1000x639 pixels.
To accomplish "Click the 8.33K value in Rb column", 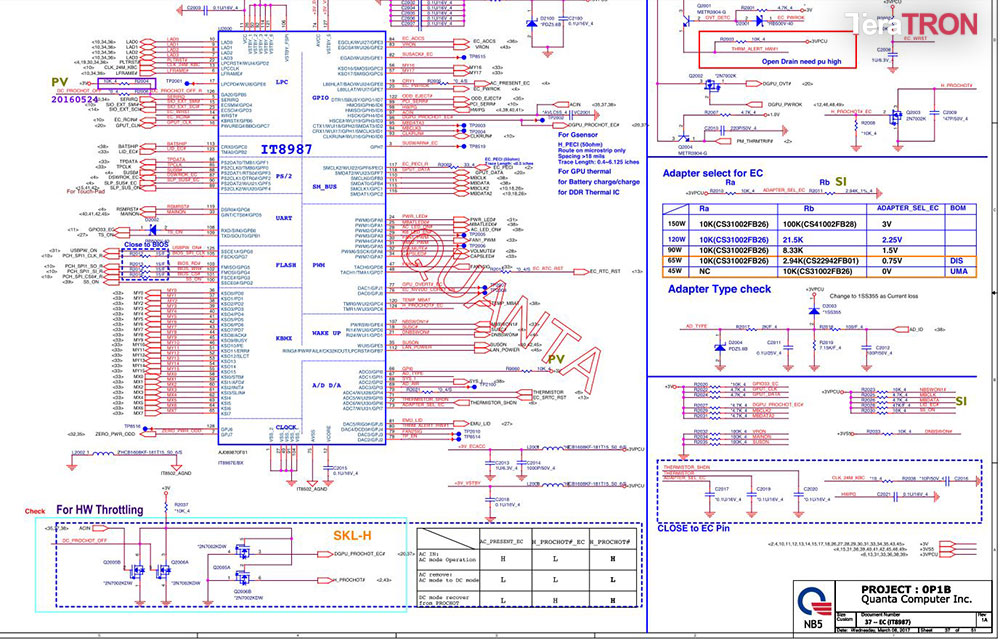I will coord(793,250).
